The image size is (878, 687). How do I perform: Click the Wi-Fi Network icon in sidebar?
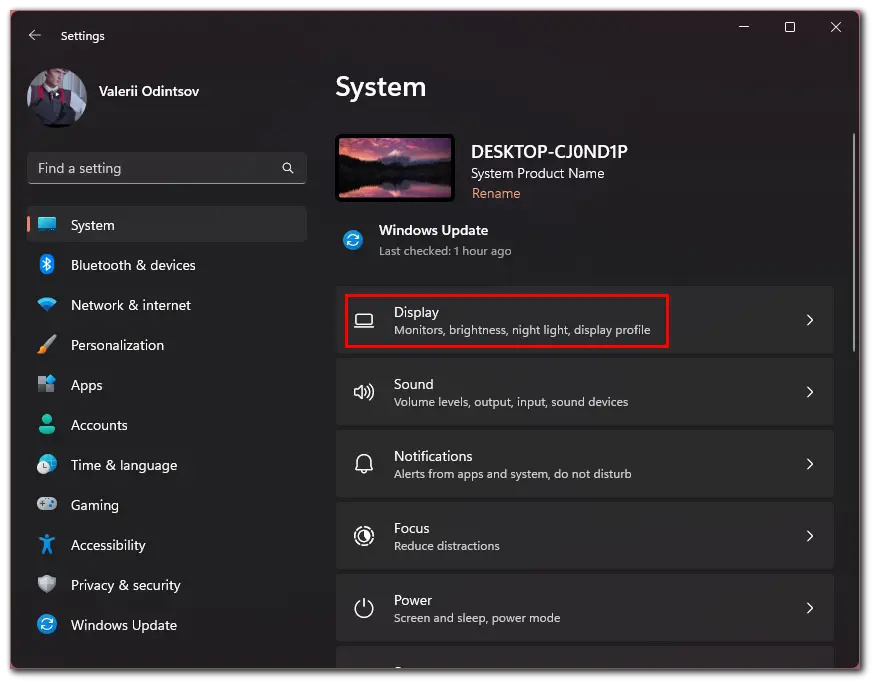coord(47,305)
